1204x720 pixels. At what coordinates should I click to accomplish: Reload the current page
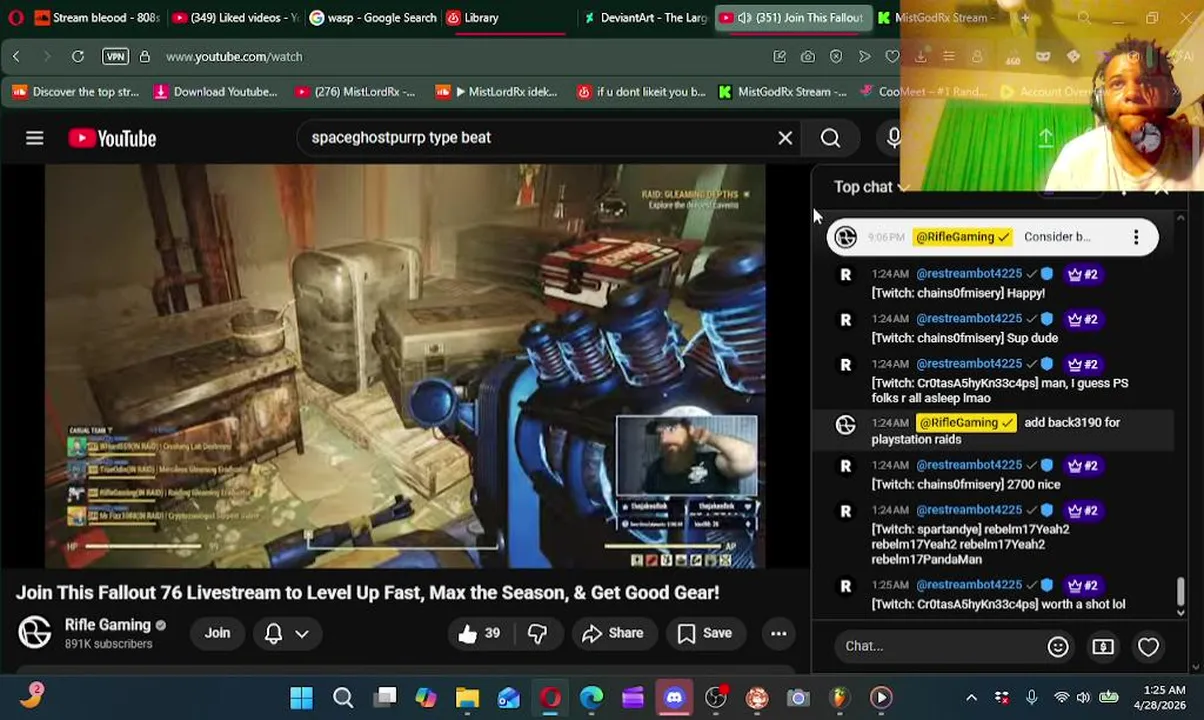78,57
